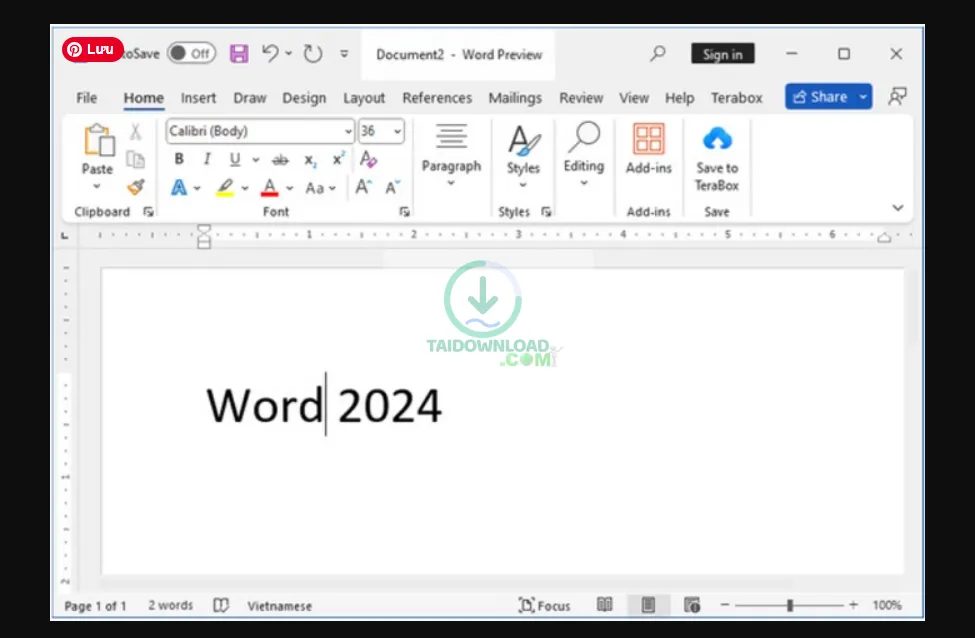The width and height of the screenshot is (975, 638).
Task: Click the zoom slider in status bar
Action: click(790, 605)
